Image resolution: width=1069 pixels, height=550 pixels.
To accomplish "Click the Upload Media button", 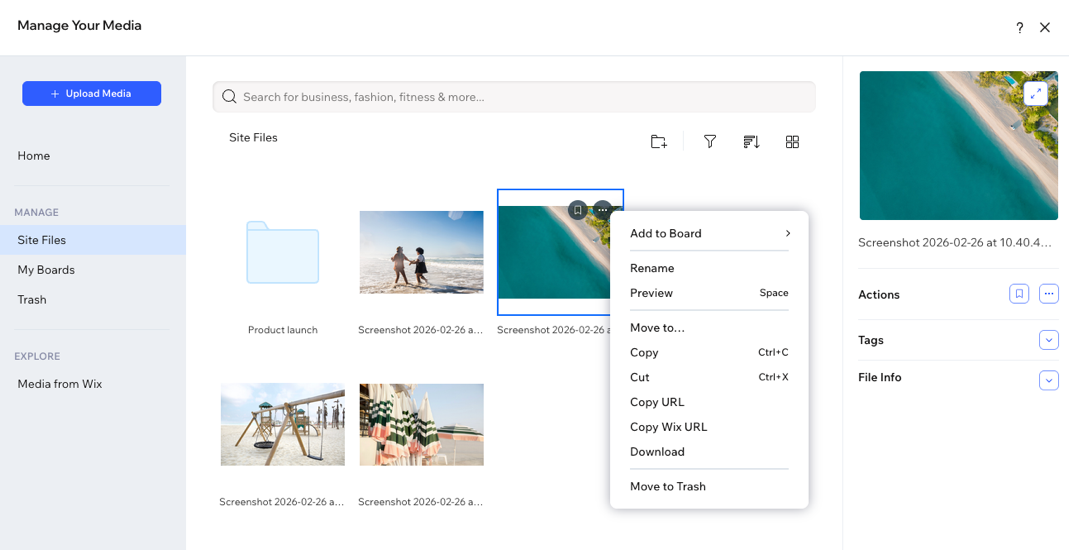I will pyautogui.click(x=91, y=93).
